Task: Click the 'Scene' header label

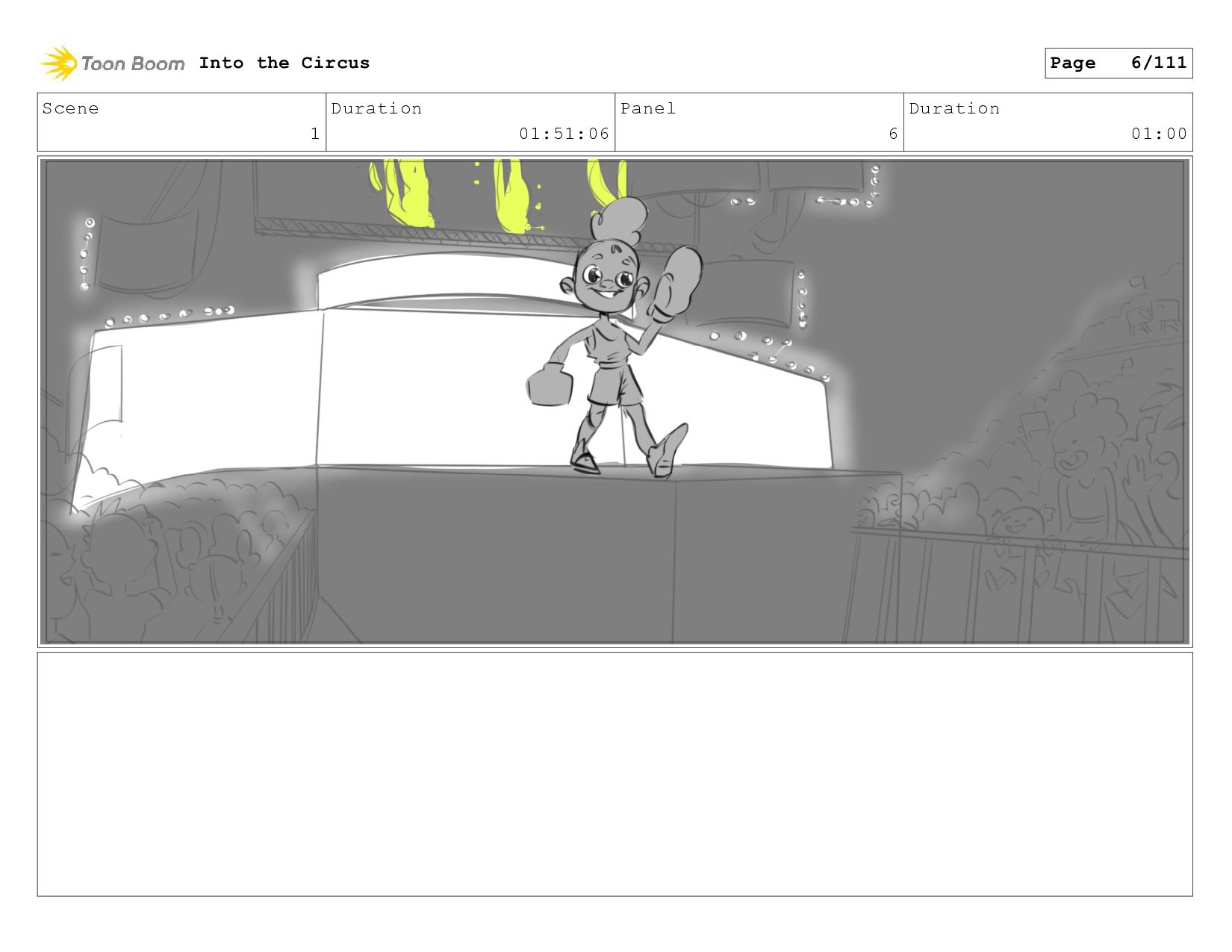Action: point(70,108)
